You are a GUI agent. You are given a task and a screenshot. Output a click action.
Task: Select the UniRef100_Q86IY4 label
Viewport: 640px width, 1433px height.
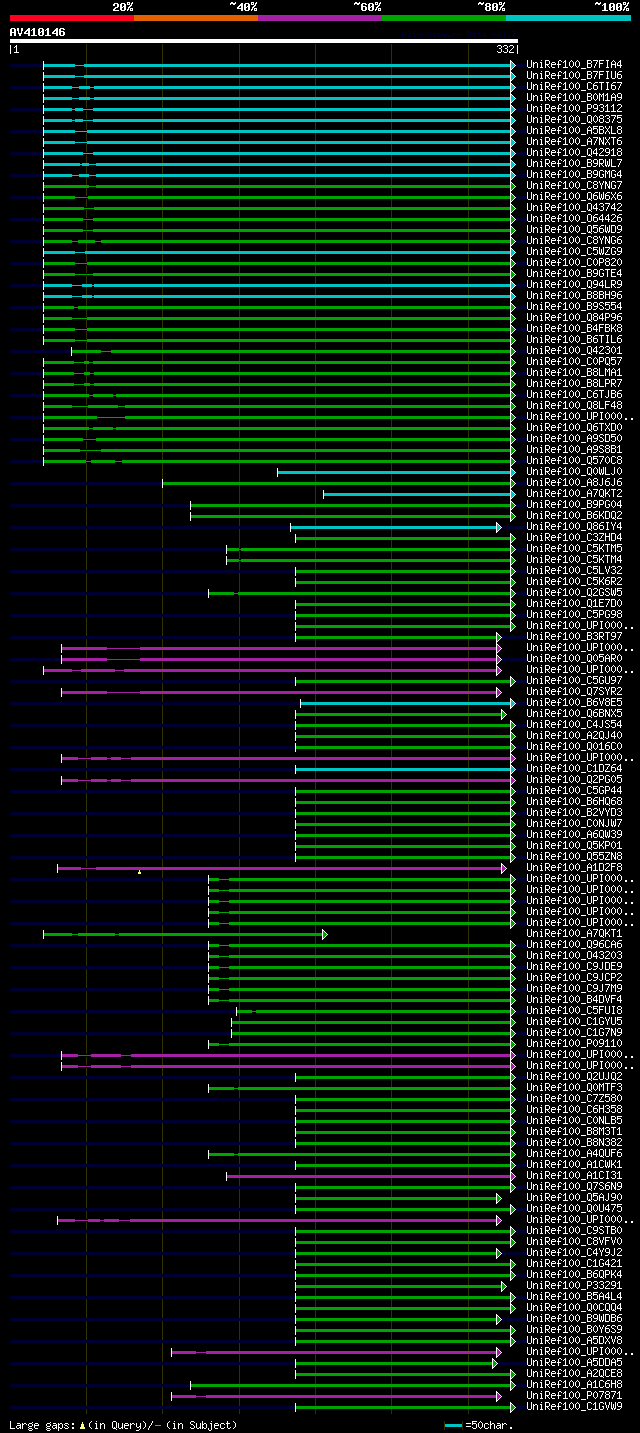(574, 526)
